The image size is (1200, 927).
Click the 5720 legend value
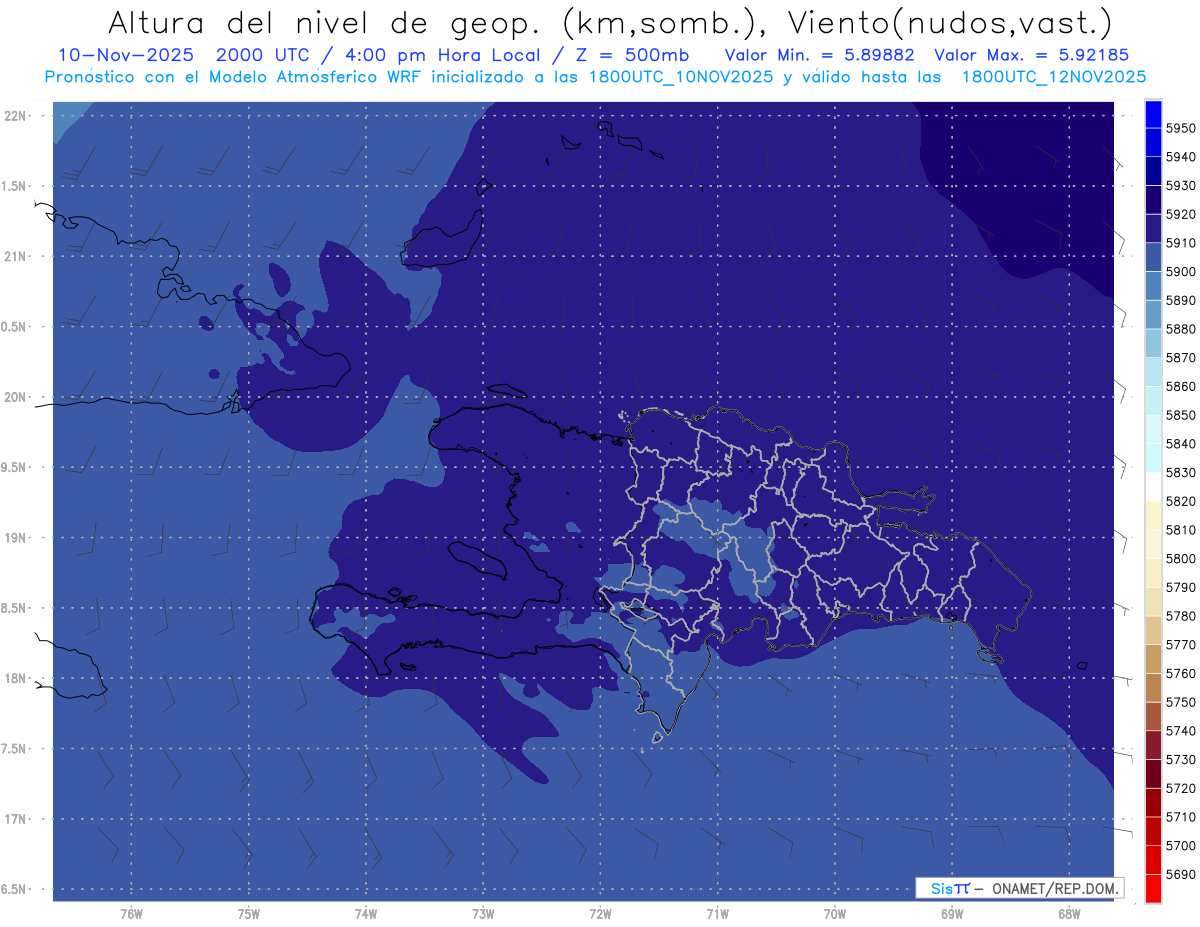pyautogui.click(x=1180, y=788)
